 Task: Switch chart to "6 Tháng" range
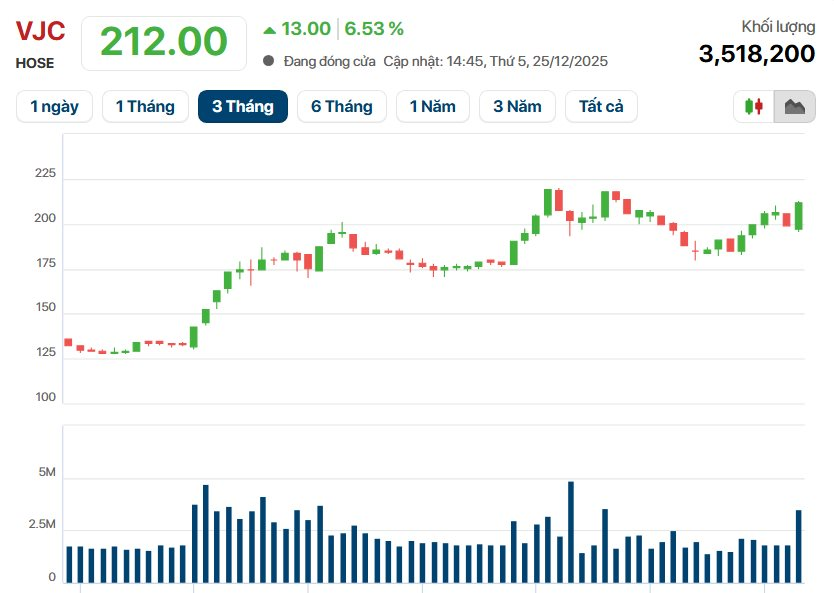pyautogui.click(x=341, y=106)
